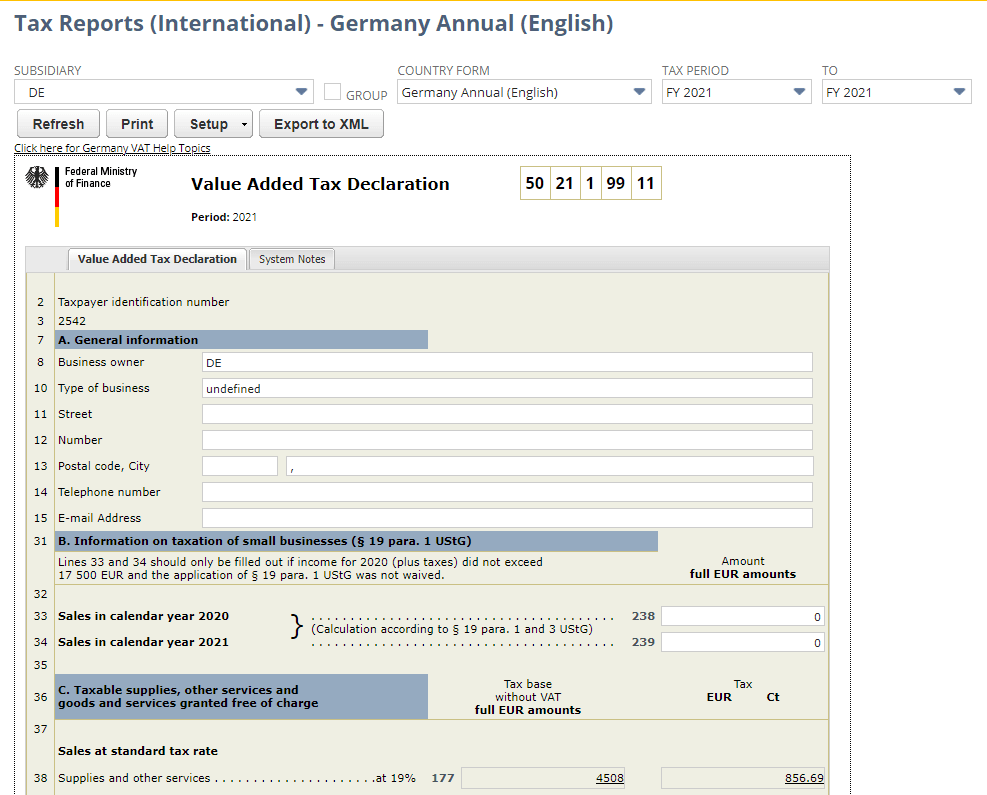987x795 pixels.
Task: Click the Federal Ministry of Finance eagle logo
Action: click(38, 178)
